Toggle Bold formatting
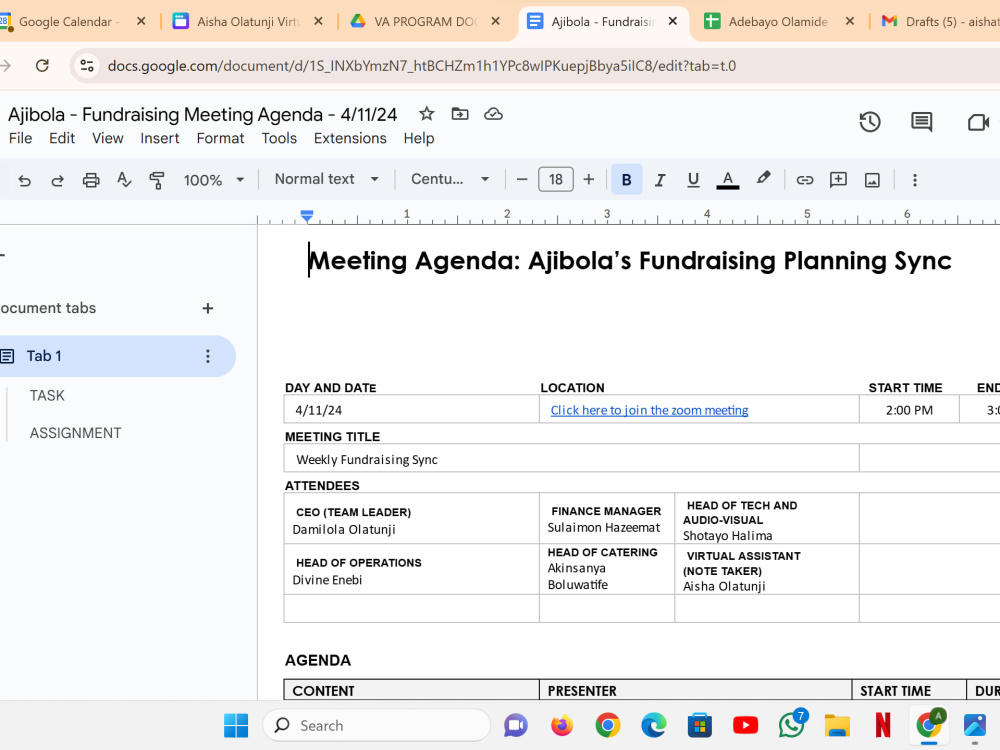Viewport: 1000px width, 750px height. (626, 180)
